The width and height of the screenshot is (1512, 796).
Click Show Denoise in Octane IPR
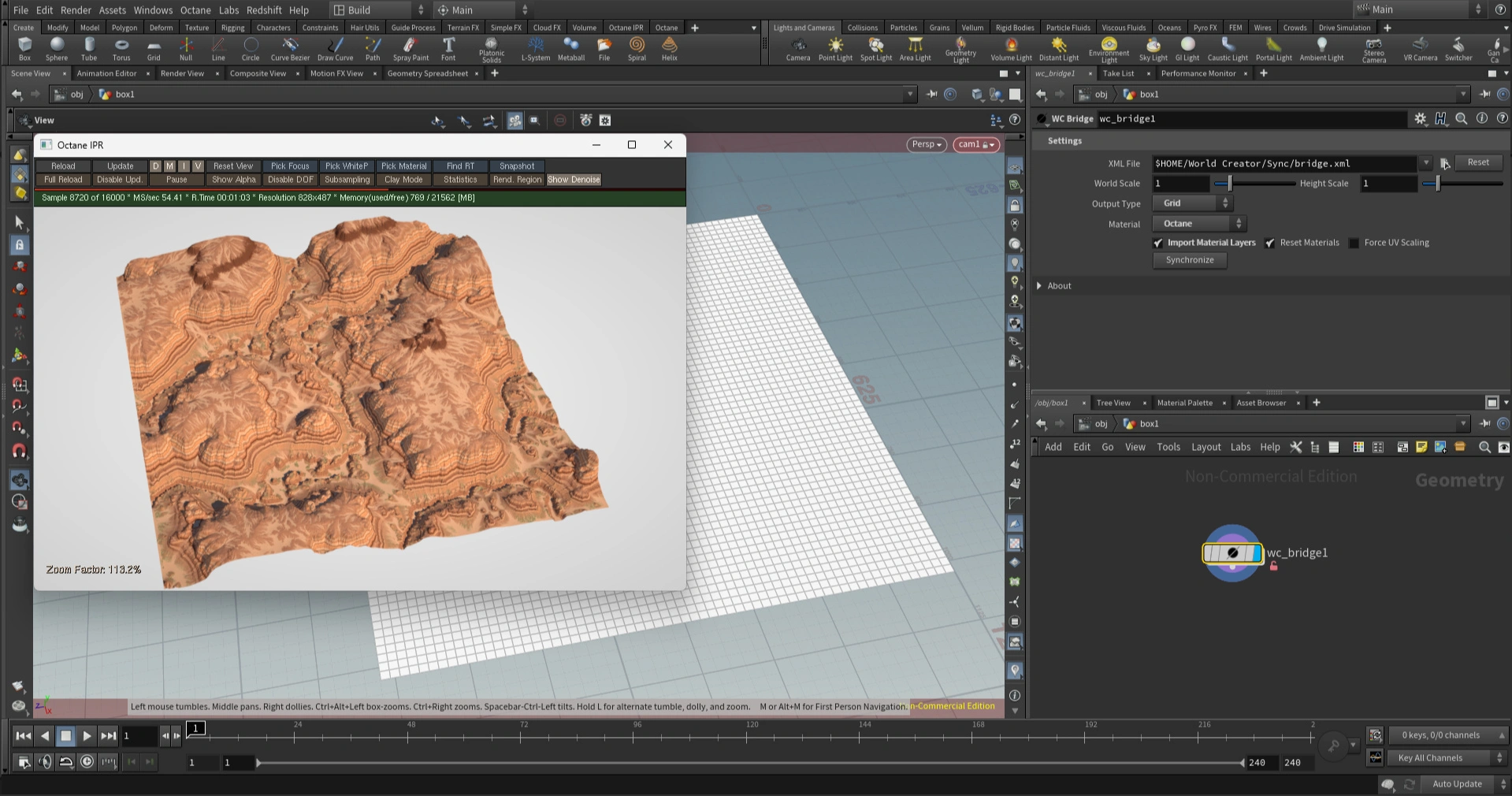point(574,180)
